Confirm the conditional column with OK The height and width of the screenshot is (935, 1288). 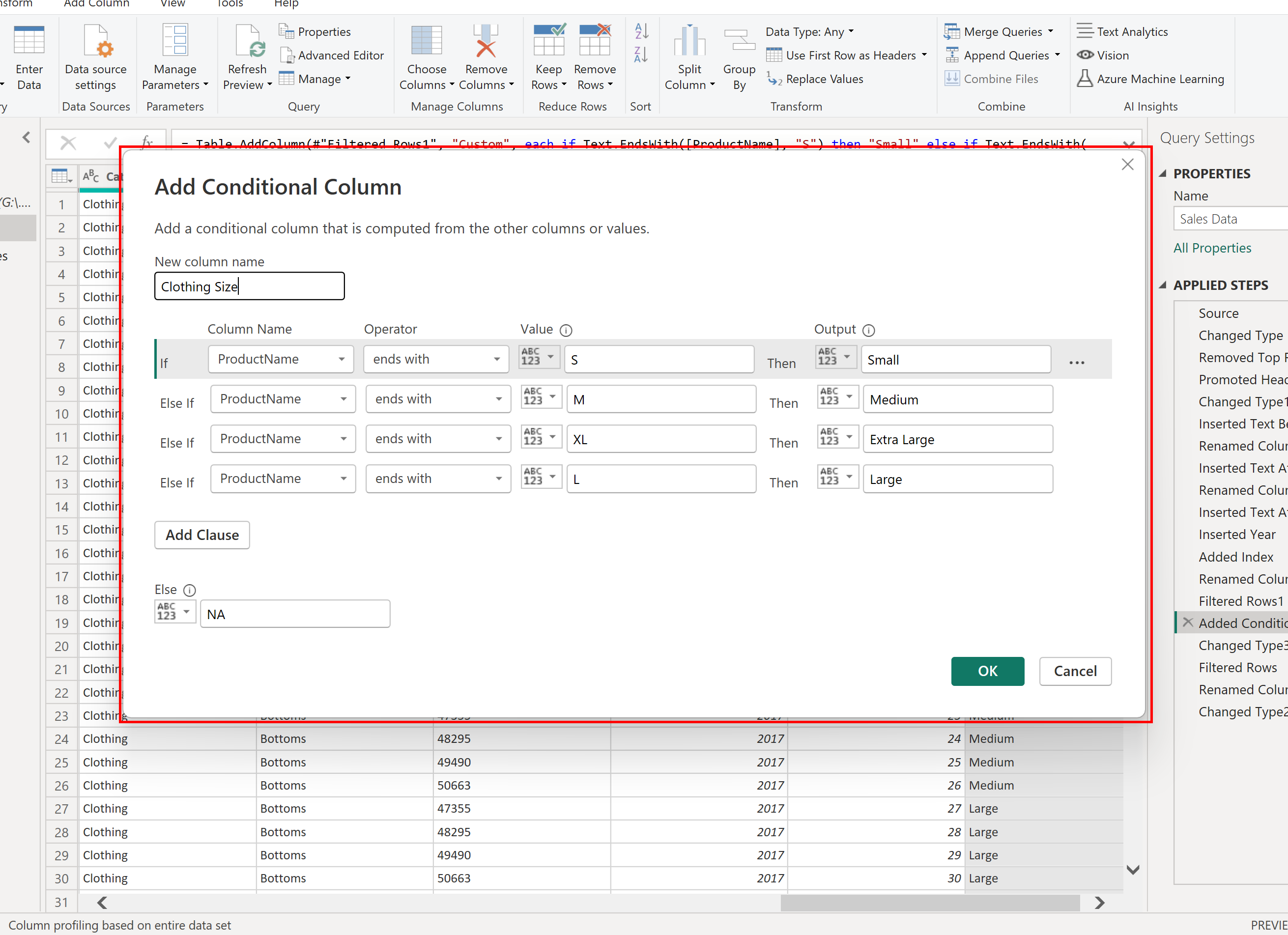pos(988,671)
